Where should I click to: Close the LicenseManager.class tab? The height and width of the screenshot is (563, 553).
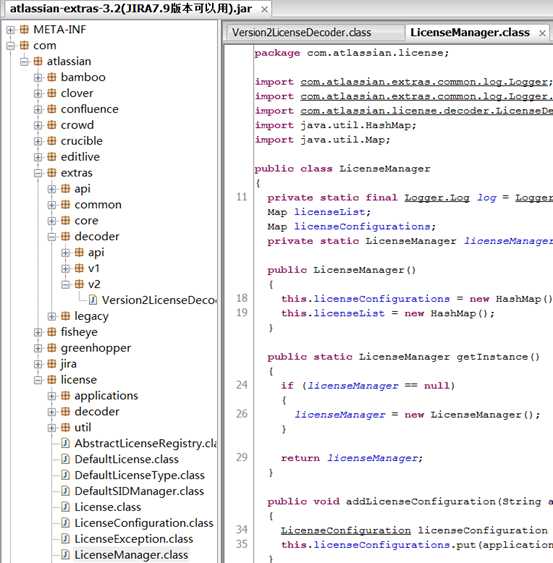542,33
